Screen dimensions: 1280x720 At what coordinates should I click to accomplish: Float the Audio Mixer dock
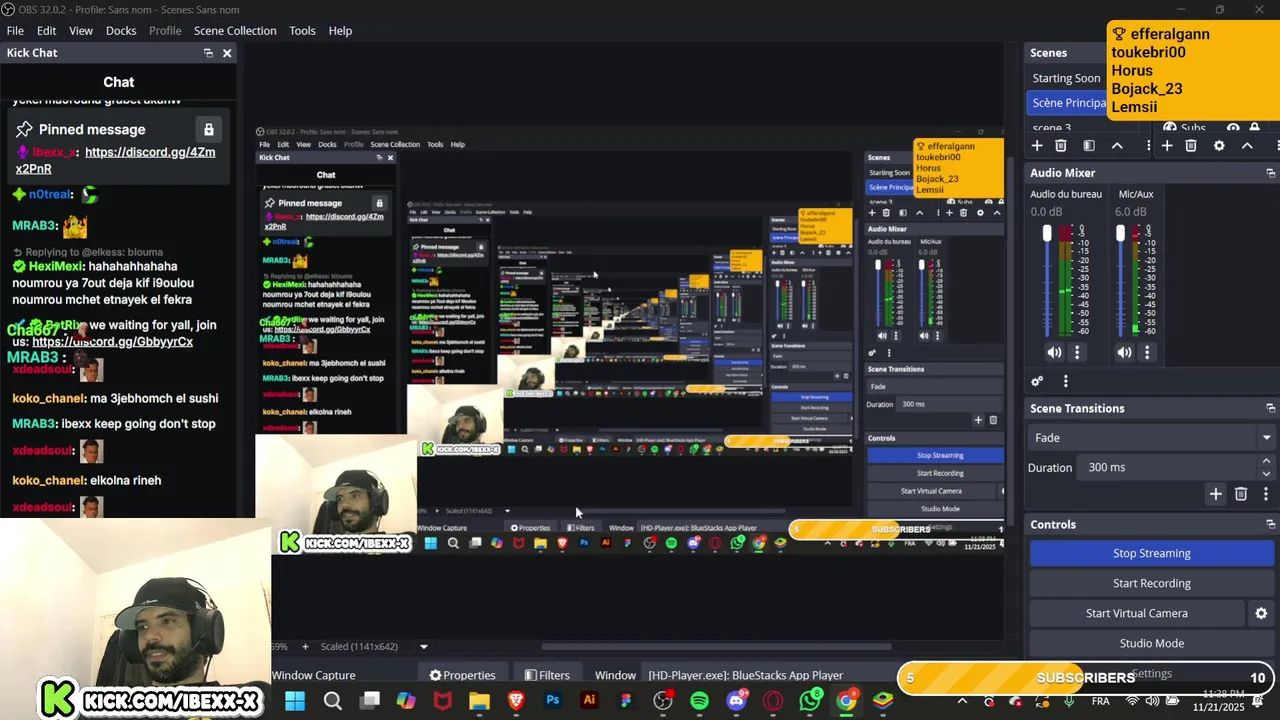tap(1271, 173)
